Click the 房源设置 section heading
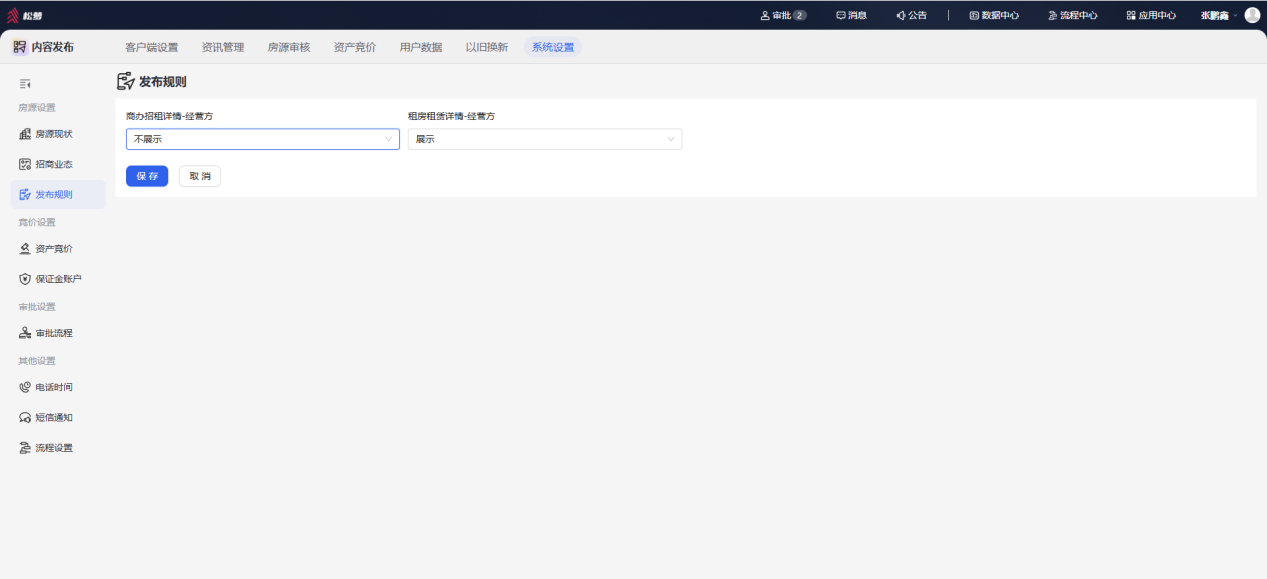The image size is (1267, 579). [x=37, y=107]
